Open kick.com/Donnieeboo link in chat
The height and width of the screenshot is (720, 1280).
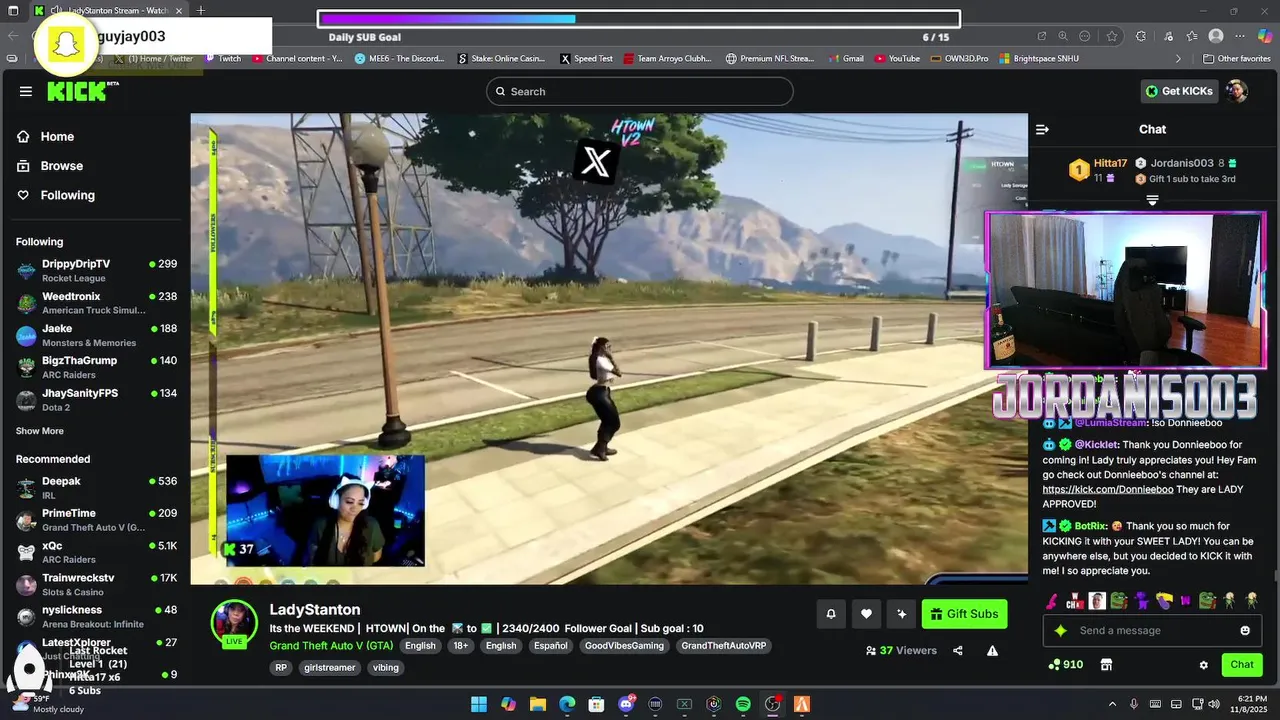(x=1107, y=490)
